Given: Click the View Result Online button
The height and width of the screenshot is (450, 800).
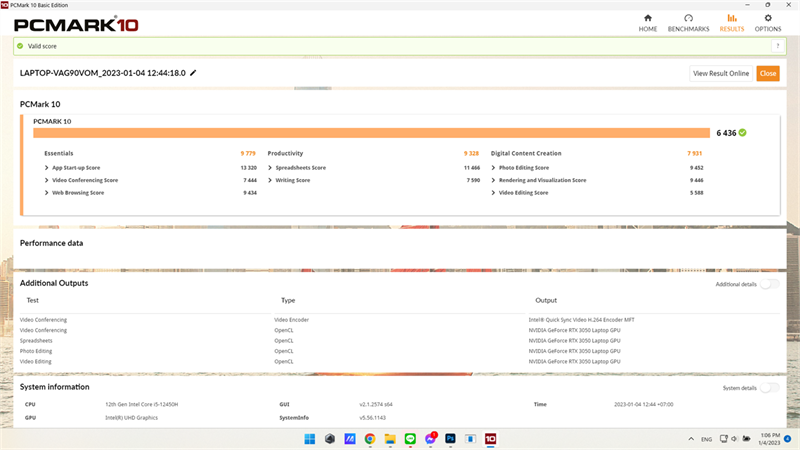Looking at the screenshot, I should (721, 73).
